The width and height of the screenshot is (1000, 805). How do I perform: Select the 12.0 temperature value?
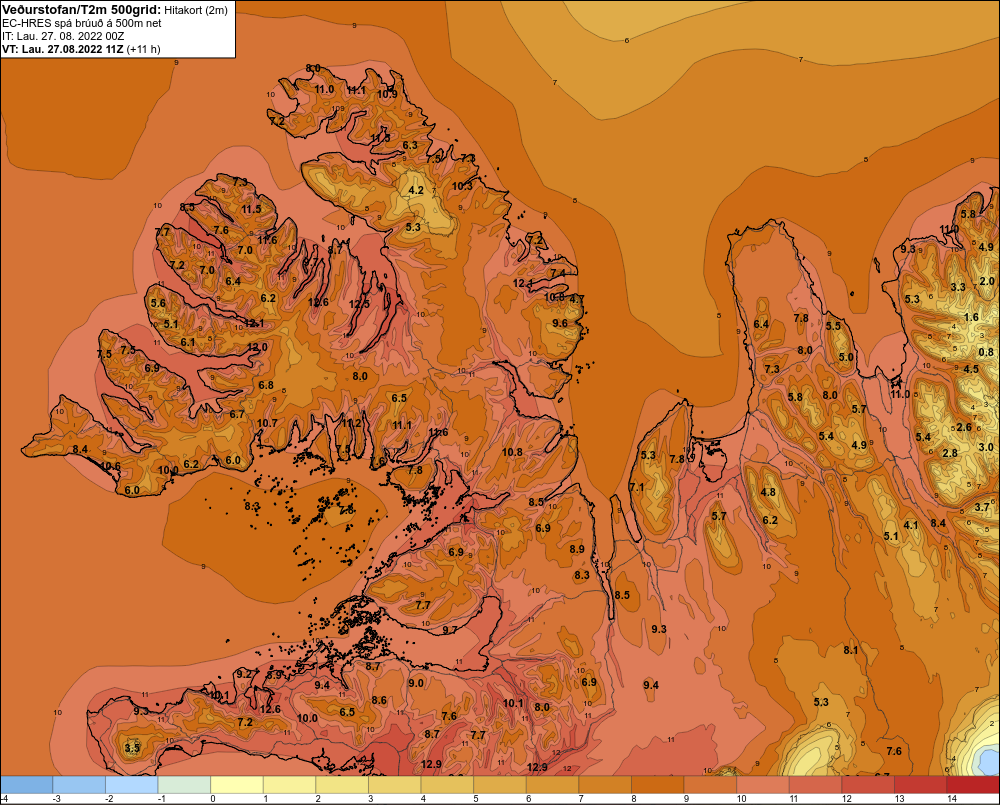click(x=257, y=348)
